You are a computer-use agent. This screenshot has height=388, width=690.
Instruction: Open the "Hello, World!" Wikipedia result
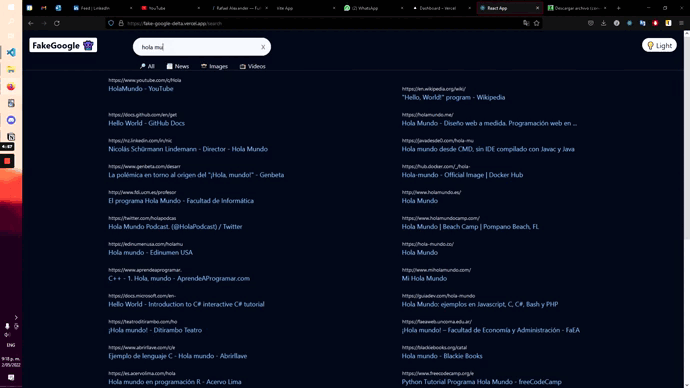453,97
